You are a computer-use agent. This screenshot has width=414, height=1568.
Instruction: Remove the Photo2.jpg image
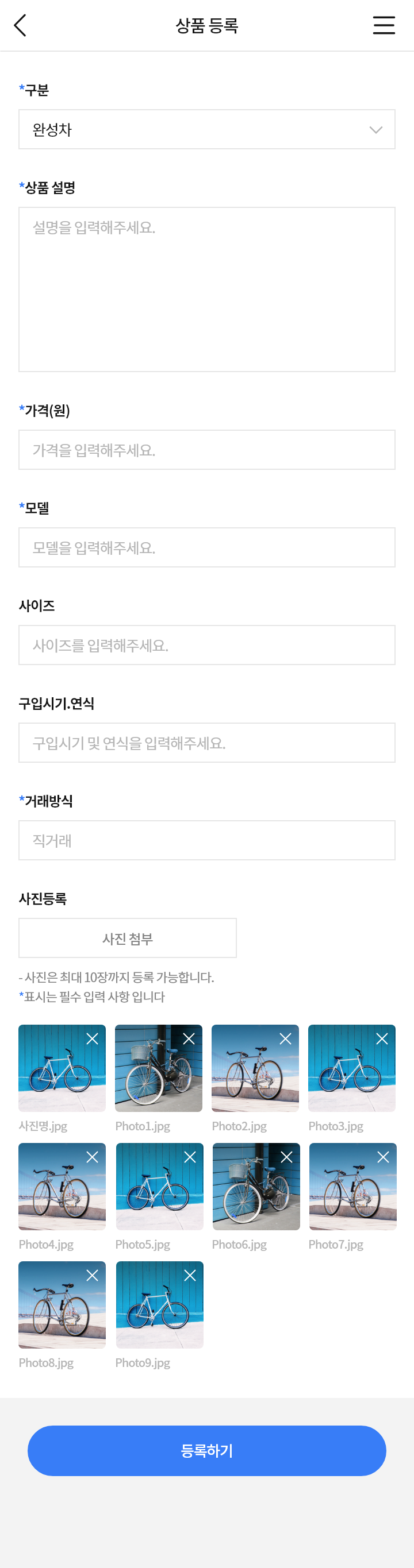285,1039
